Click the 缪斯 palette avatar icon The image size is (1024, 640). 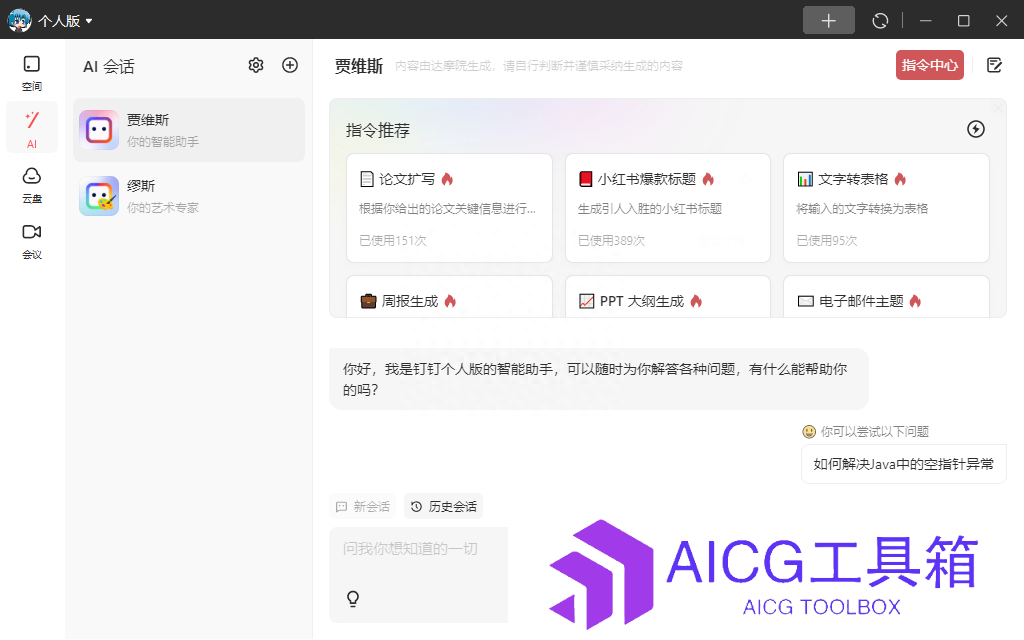(x=99, y=196)
